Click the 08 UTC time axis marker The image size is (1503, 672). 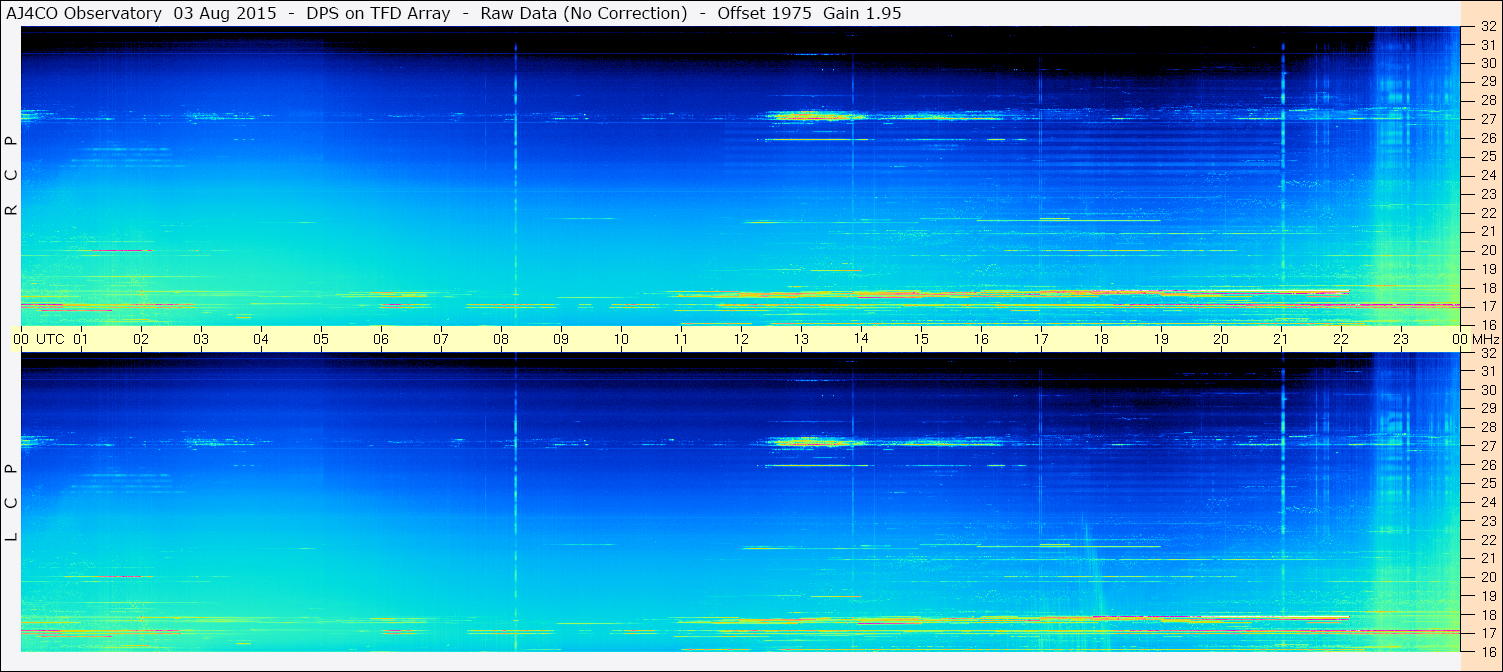501,339
